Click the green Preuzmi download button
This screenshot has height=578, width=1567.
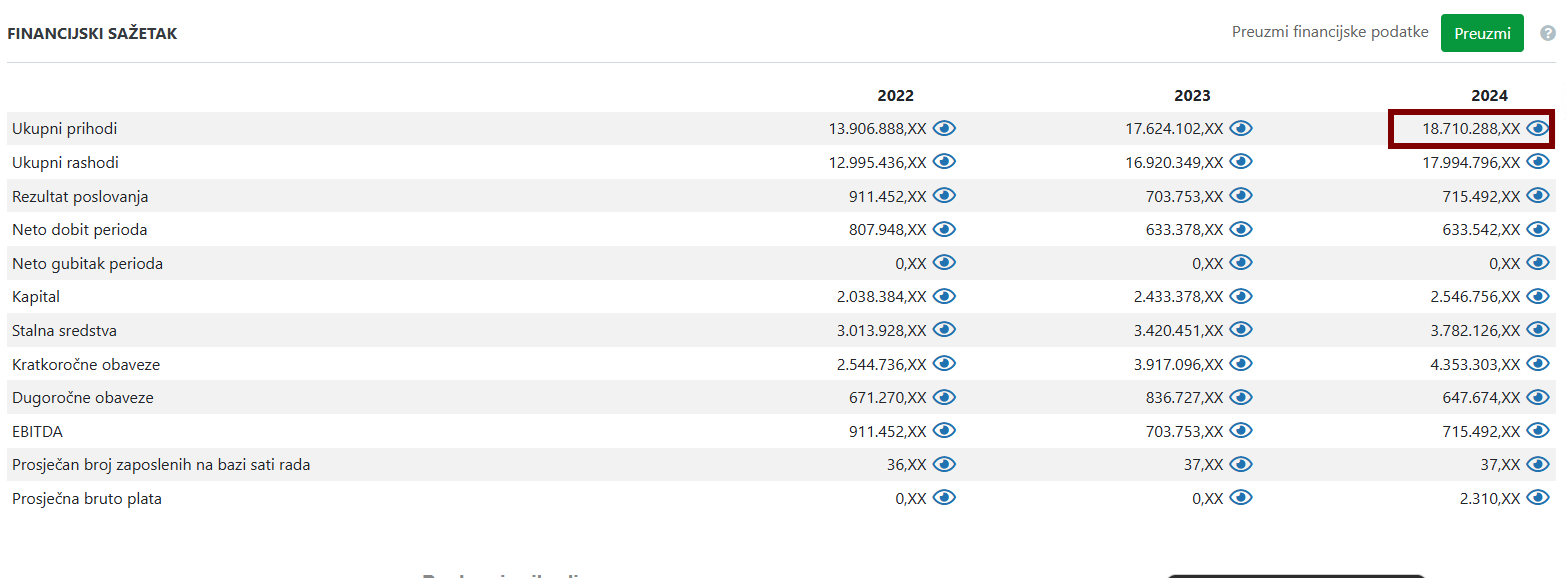pyautogui.click(x=1481, y=33)
